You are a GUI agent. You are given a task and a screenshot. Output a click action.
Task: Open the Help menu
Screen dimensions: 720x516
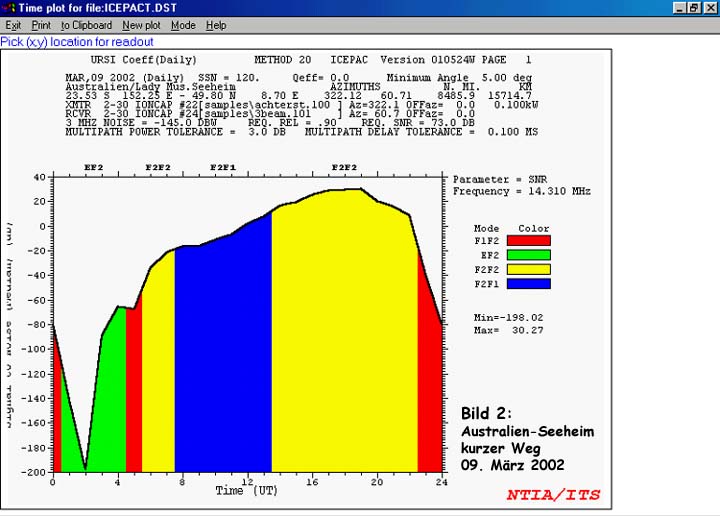click(216, 25)
